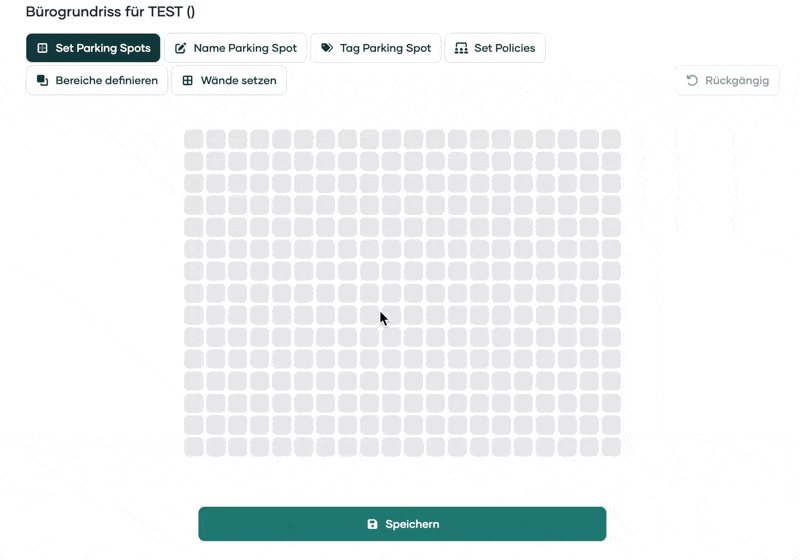
Task: Click the undo arrow icon beside Rückgängig
Action: coord(692,80)
